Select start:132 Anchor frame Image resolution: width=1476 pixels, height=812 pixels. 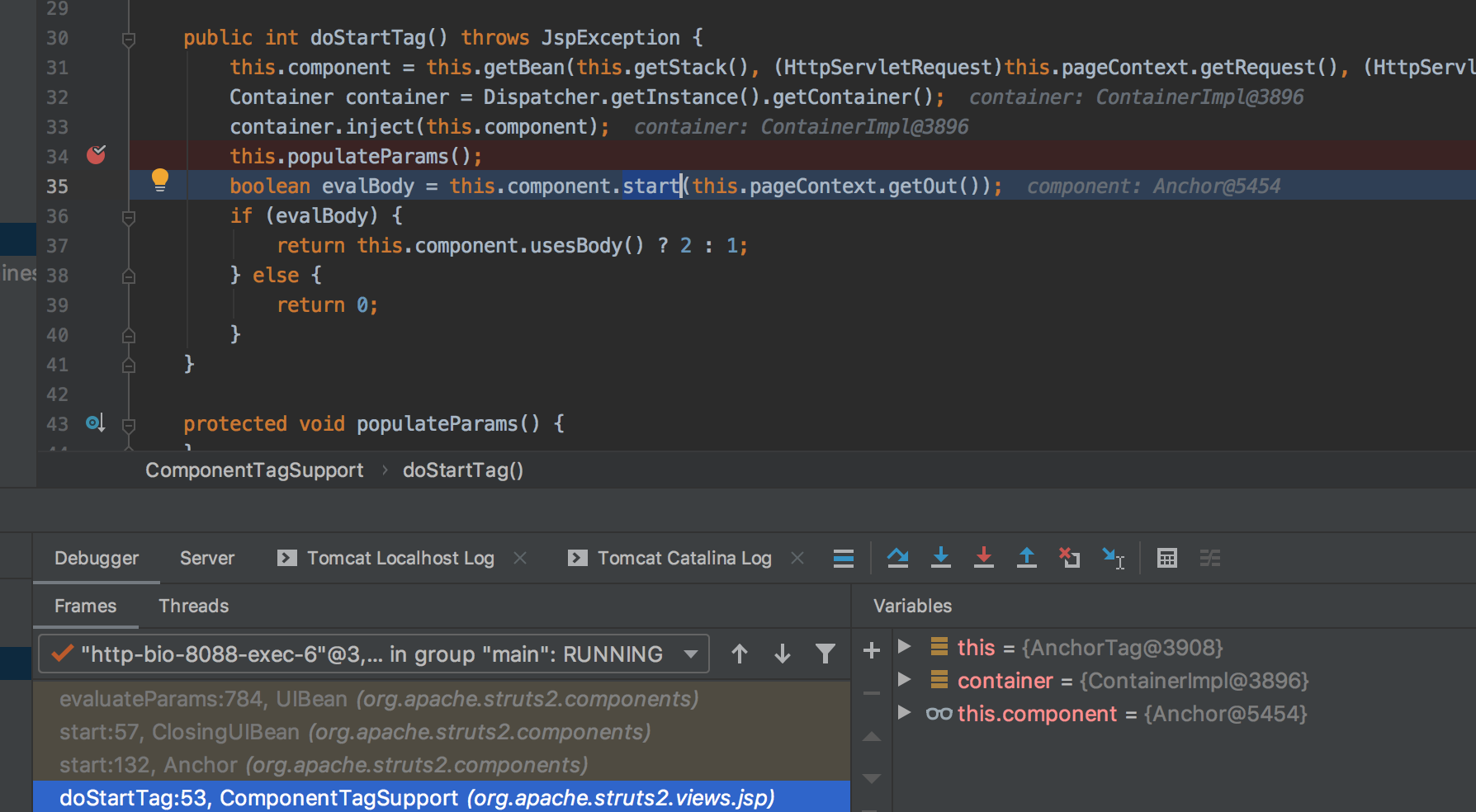pyautogui.click(x=442, y=765)
